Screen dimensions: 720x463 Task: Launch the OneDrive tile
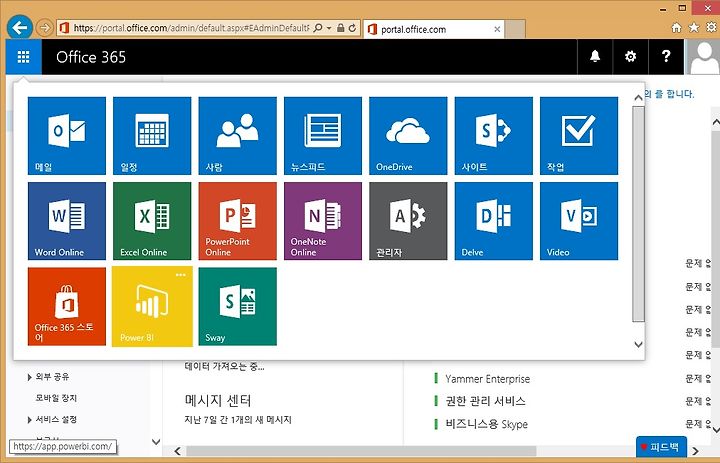[408, 136]
